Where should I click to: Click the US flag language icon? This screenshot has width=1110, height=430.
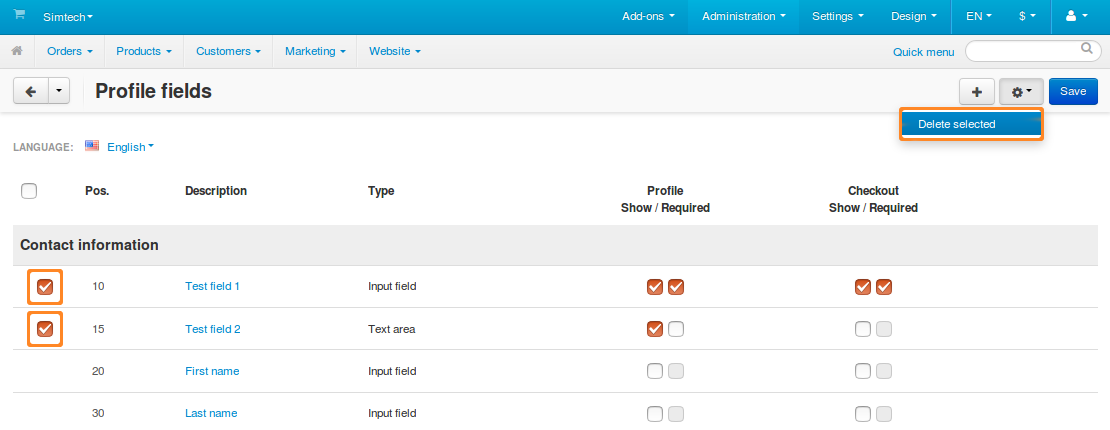(92, 146)
